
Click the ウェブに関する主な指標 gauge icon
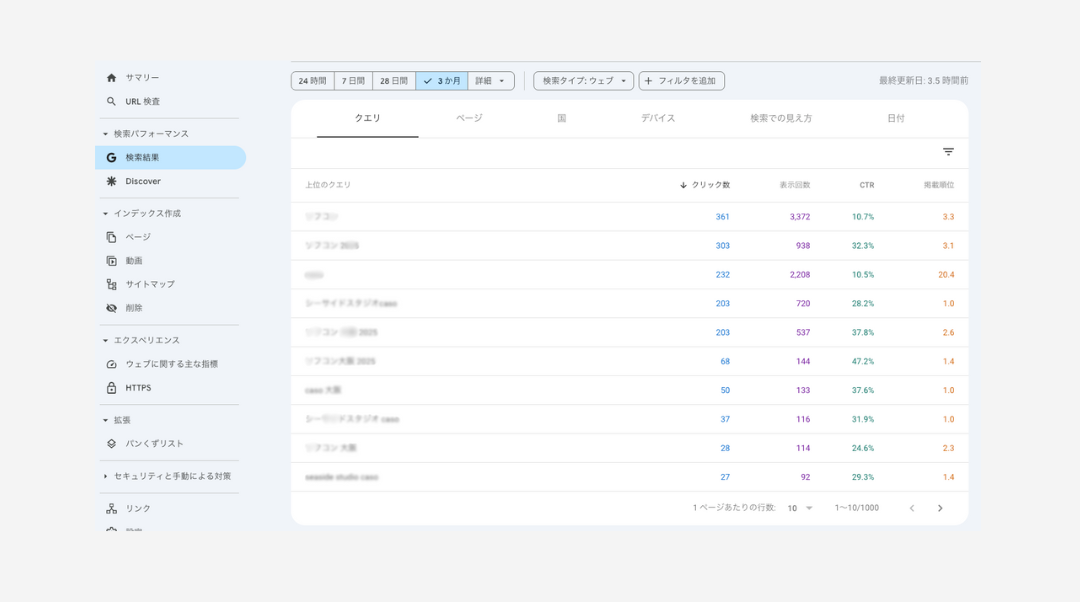coord(112,364)
